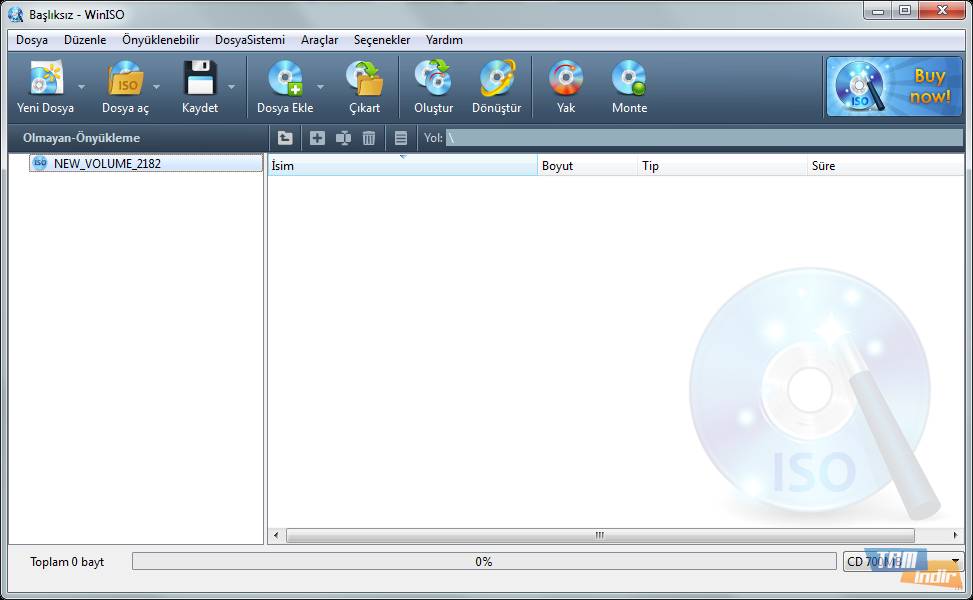Click the Dosya Ekle (add file) icon

[285, 79]
